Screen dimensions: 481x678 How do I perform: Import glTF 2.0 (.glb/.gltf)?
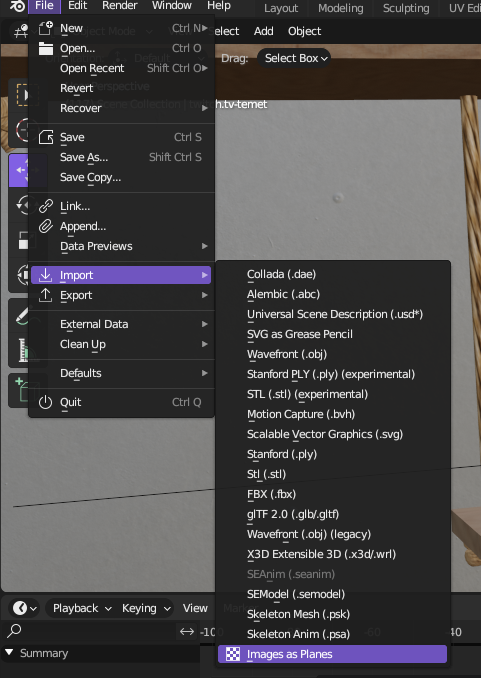click(x=333, y=514)
